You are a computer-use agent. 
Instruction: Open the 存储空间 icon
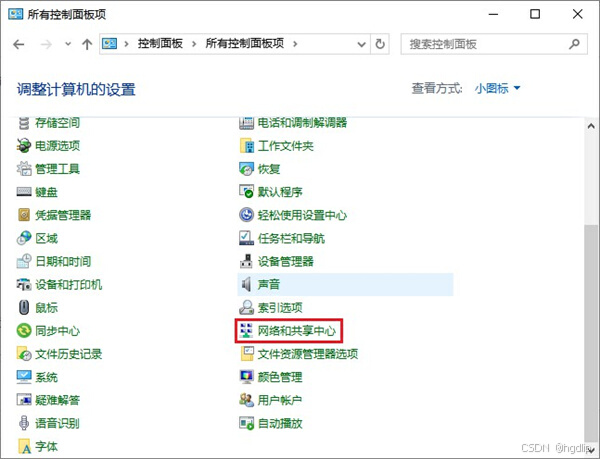[24, 123]
